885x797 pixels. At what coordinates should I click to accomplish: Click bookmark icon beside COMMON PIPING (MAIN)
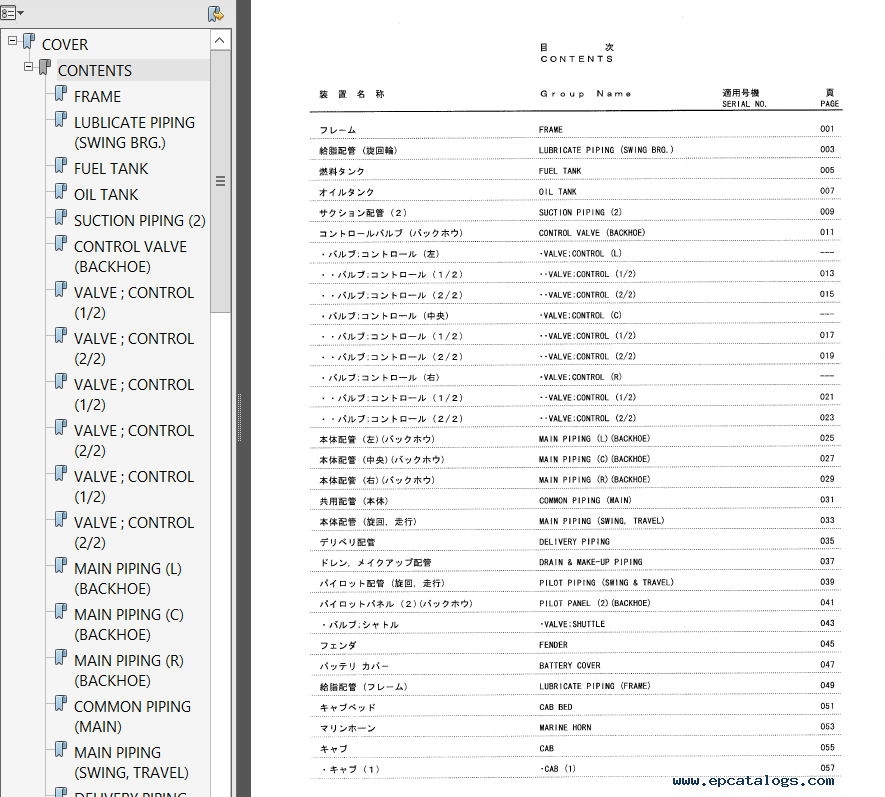pos(60,703)
